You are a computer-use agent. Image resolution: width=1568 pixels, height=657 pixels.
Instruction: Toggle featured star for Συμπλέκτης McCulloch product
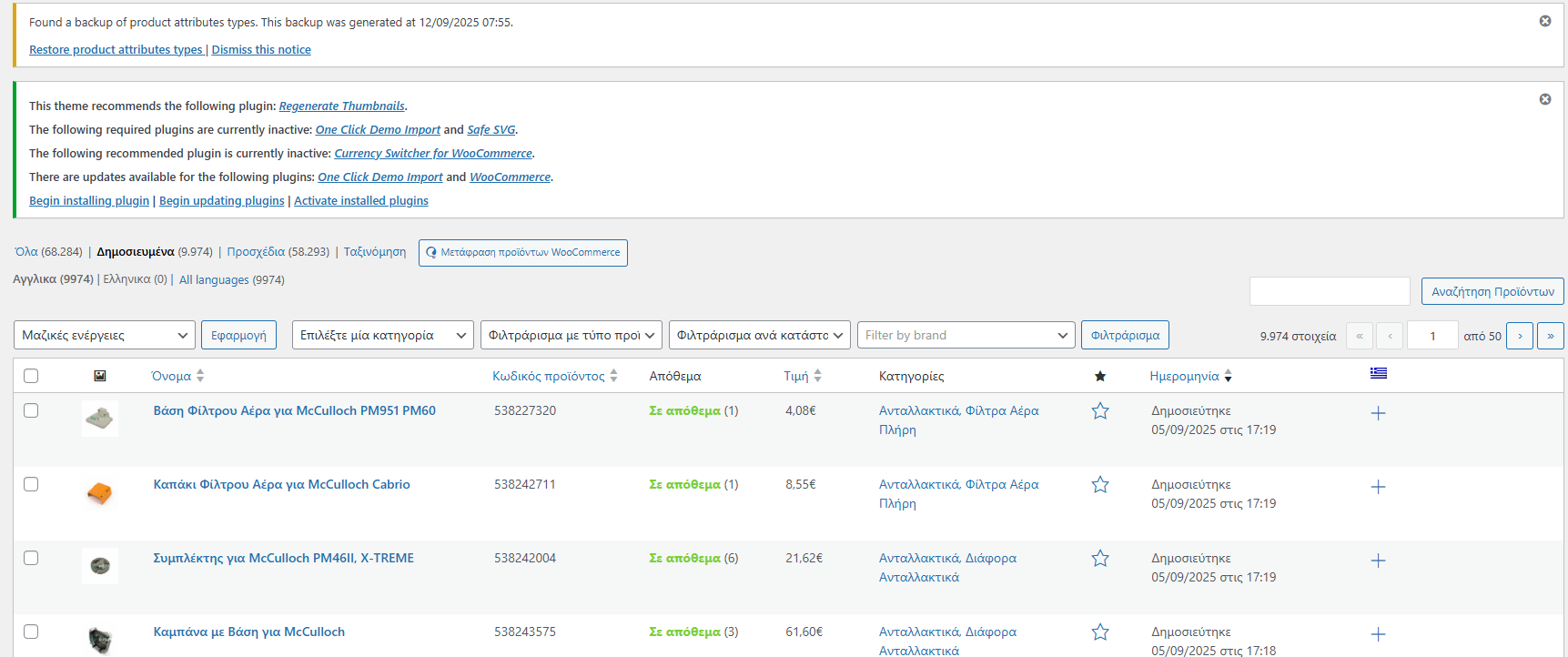[1099, 559]
